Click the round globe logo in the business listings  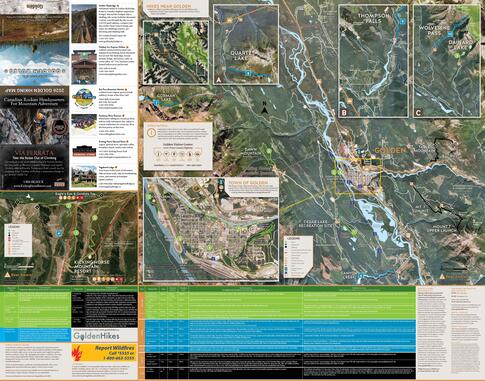(x=84, y=98)
